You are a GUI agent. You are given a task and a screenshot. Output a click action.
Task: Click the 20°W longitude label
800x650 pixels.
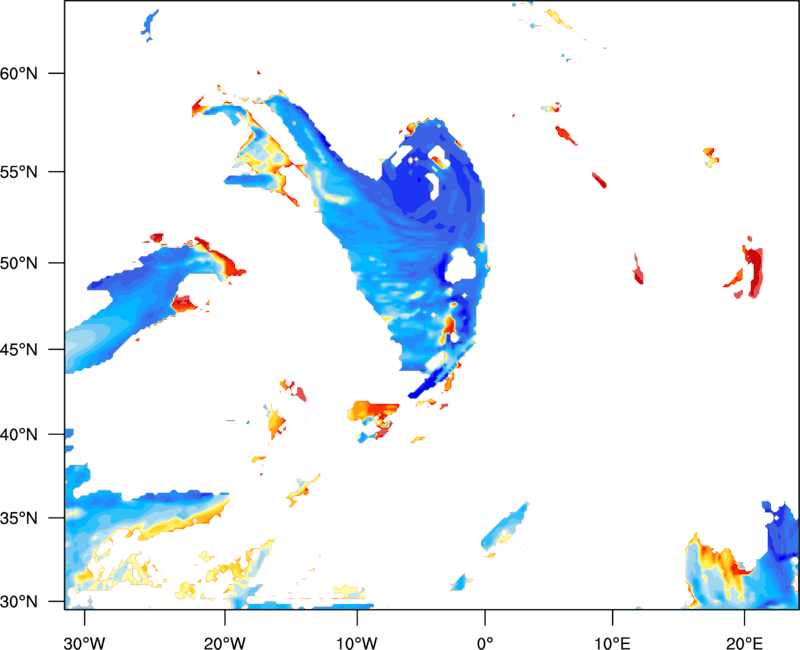click(225, 643)
